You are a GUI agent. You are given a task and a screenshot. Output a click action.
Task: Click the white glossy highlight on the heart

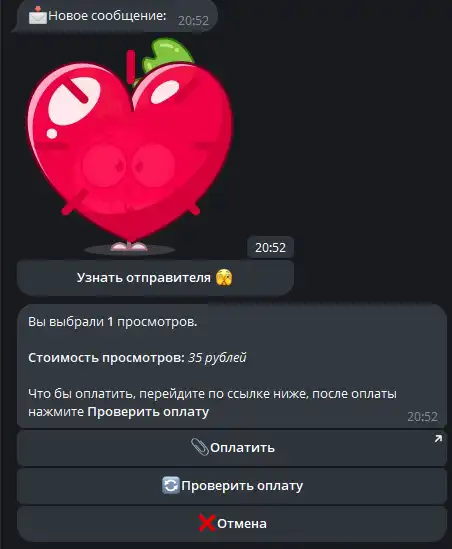click(74, 101)
